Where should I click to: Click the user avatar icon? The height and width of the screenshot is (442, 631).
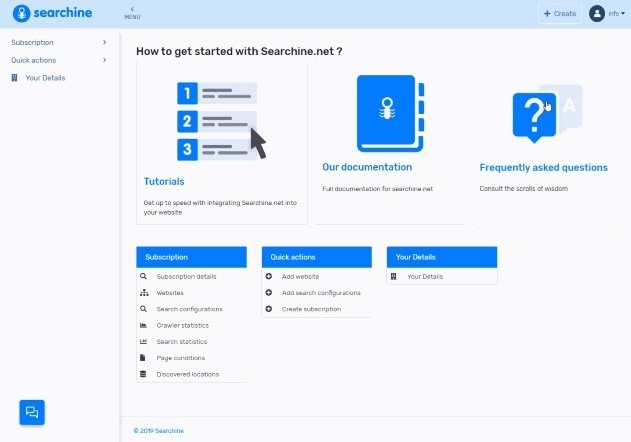tap(597, 13)
